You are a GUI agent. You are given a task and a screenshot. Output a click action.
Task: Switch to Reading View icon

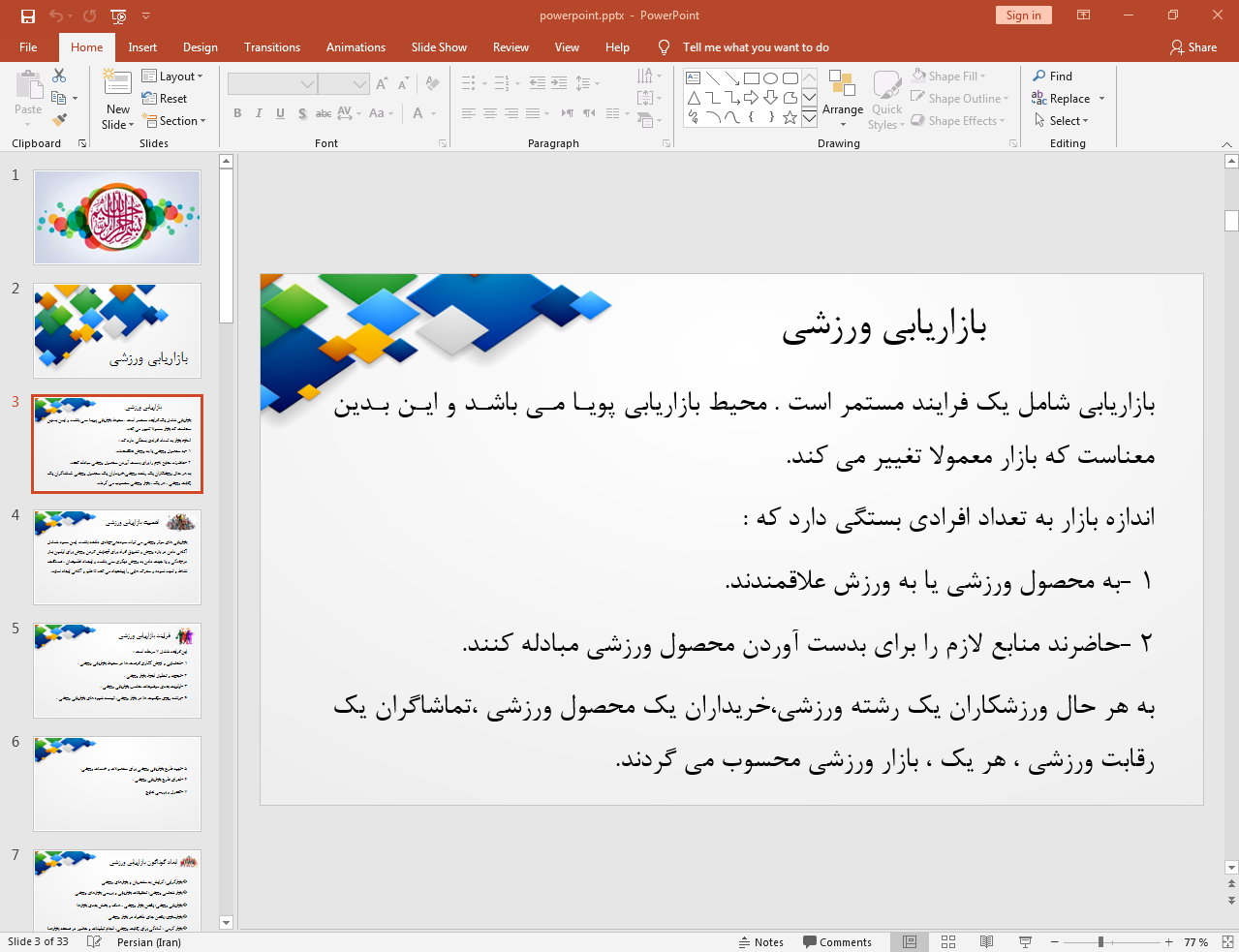(986, 941)
